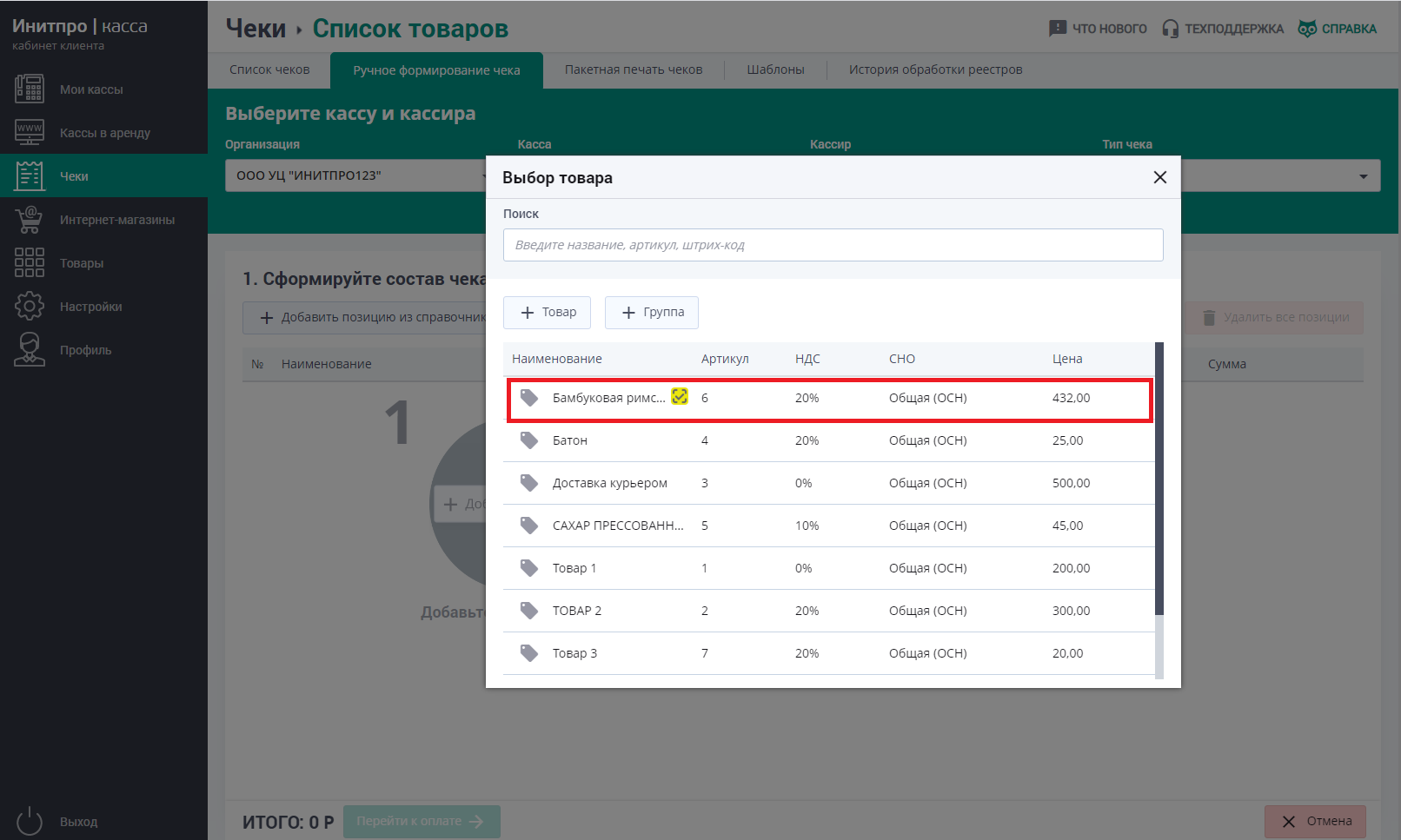Click the Чеки breadcrumb heading
Viewport: 1401px width, 840px height.
pyautogui.click(x=256, y=29)
